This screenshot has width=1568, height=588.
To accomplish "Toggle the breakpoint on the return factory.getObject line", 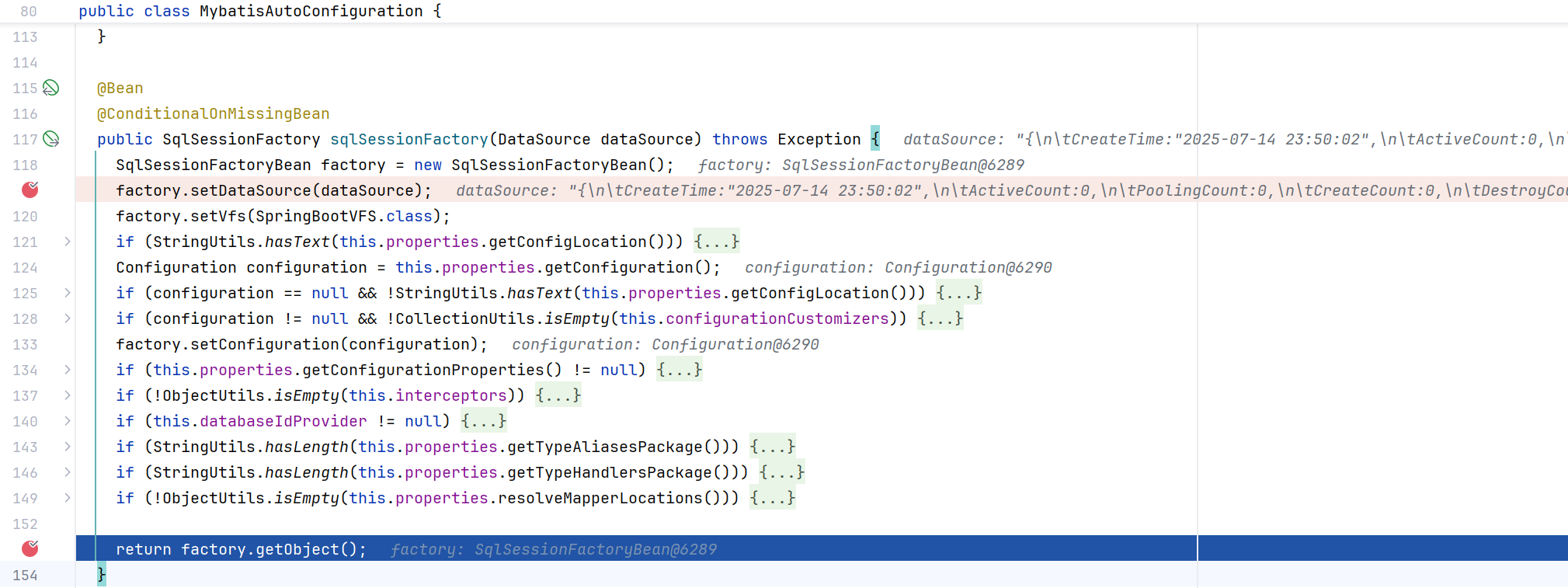I will point(30,548).
